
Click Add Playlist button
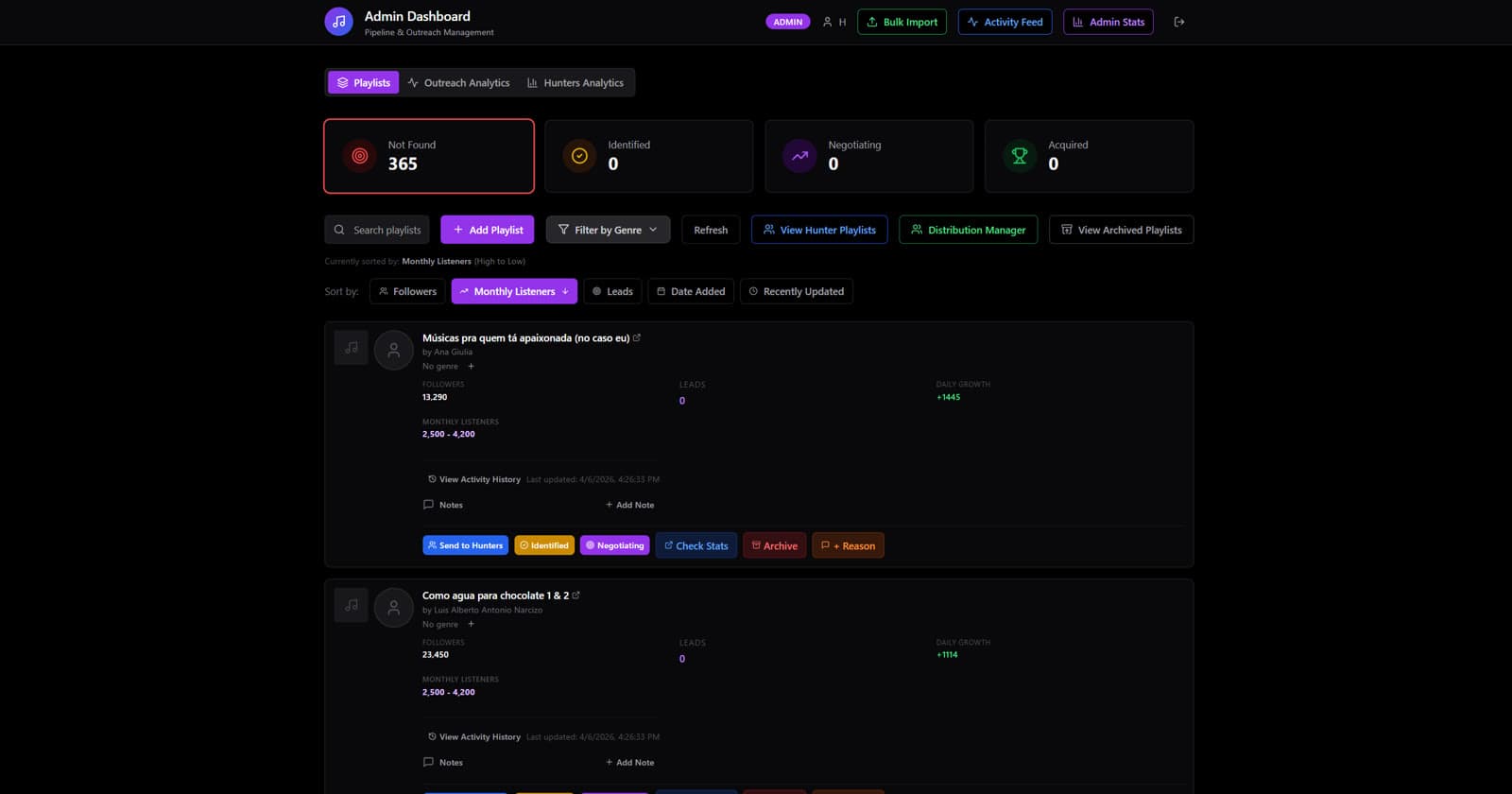pos(488,230)
